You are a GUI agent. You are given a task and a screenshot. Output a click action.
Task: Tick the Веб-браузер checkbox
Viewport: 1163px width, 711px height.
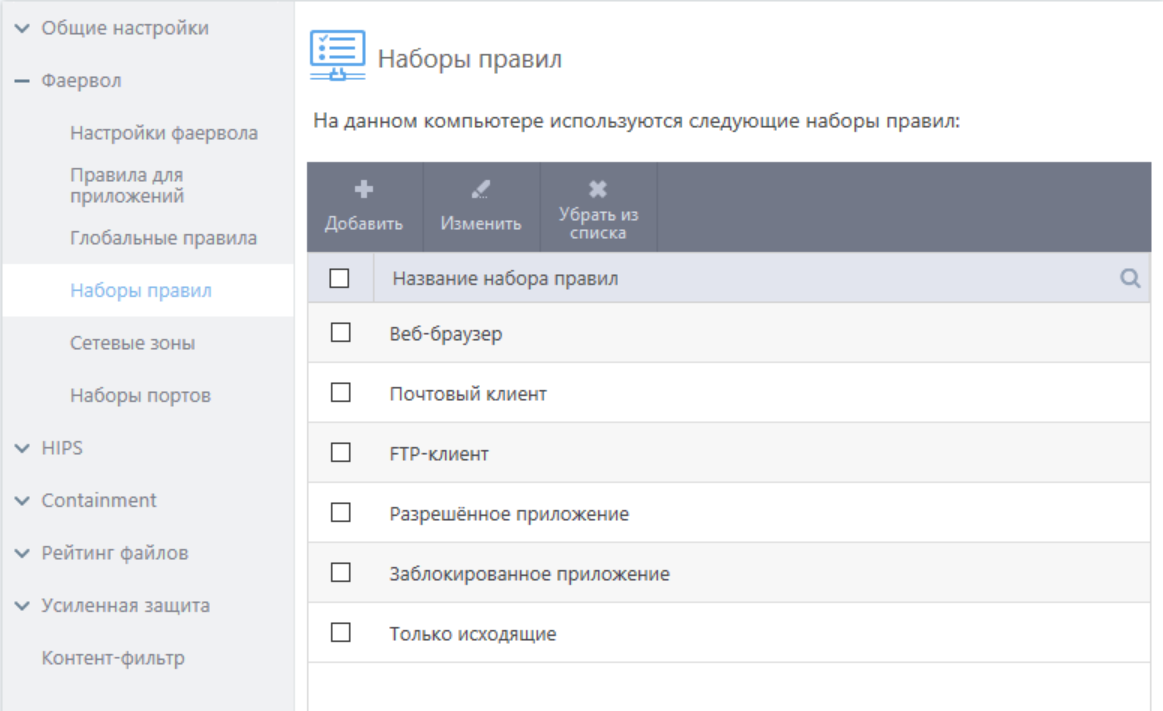(340, 333)
